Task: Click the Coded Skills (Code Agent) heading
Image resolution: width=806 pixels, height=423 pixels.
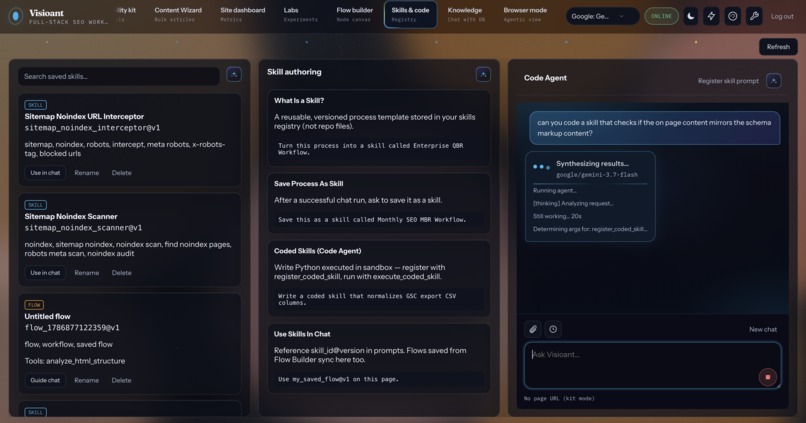Action: tap(318, 251)
